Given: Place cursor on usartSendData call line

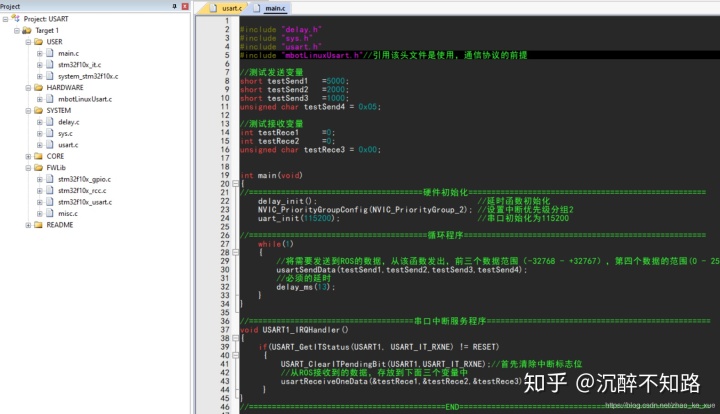Looking at the screenshot, I should tap(402, 270).
